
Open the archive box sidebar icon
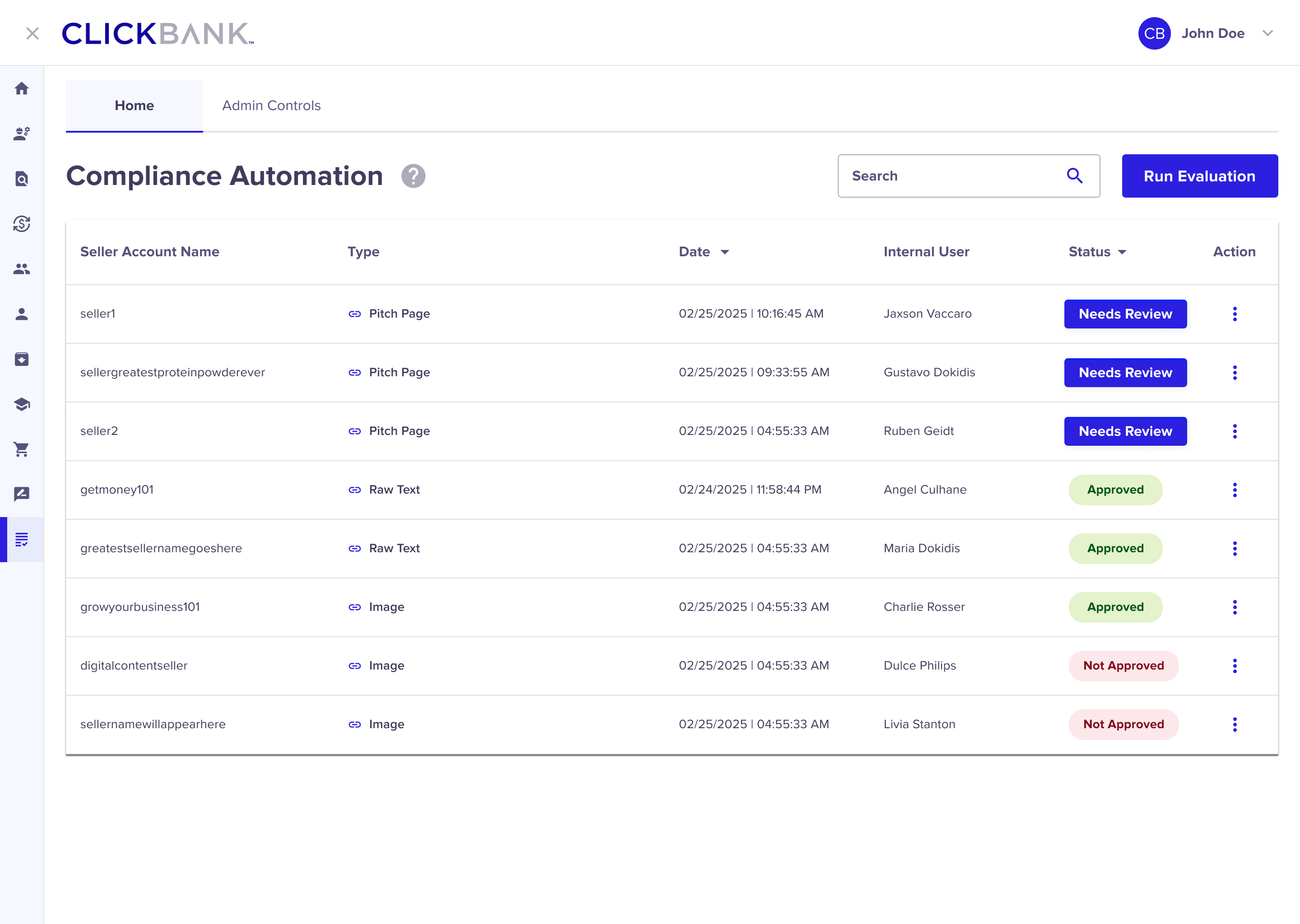pos(22,359)
